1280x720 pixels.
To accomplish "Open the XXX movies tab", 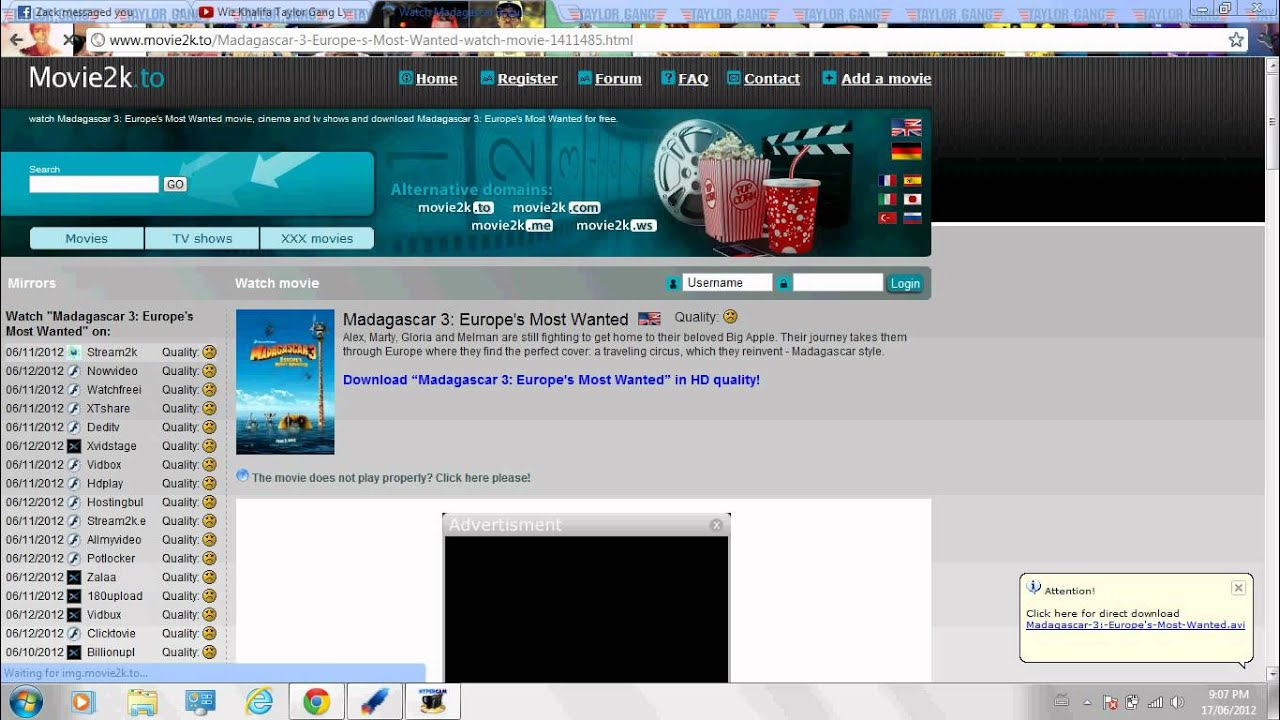I will (x=317, y=238).
